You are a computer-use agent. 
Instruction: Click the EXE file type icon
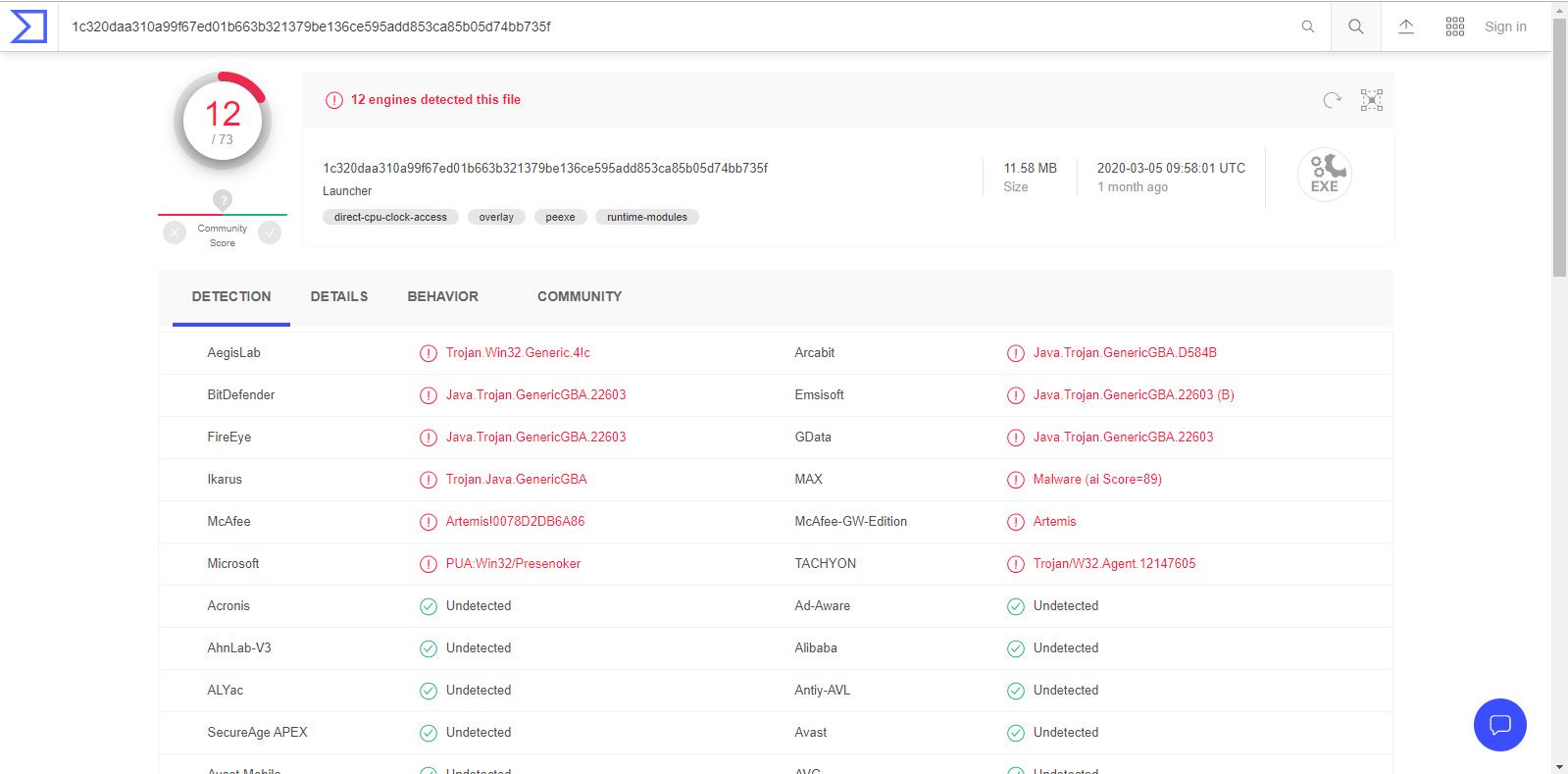click(1325, 175)
